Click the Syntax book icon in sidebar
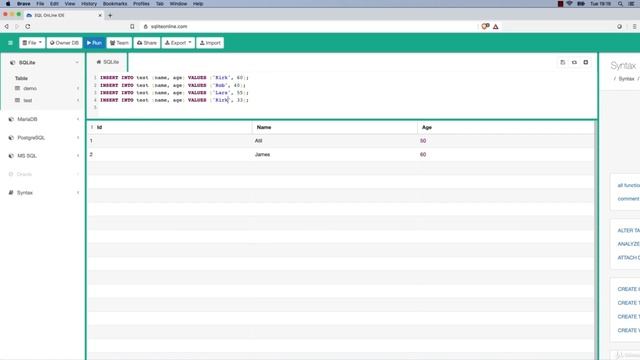640x360 pixels. (11, 193)
